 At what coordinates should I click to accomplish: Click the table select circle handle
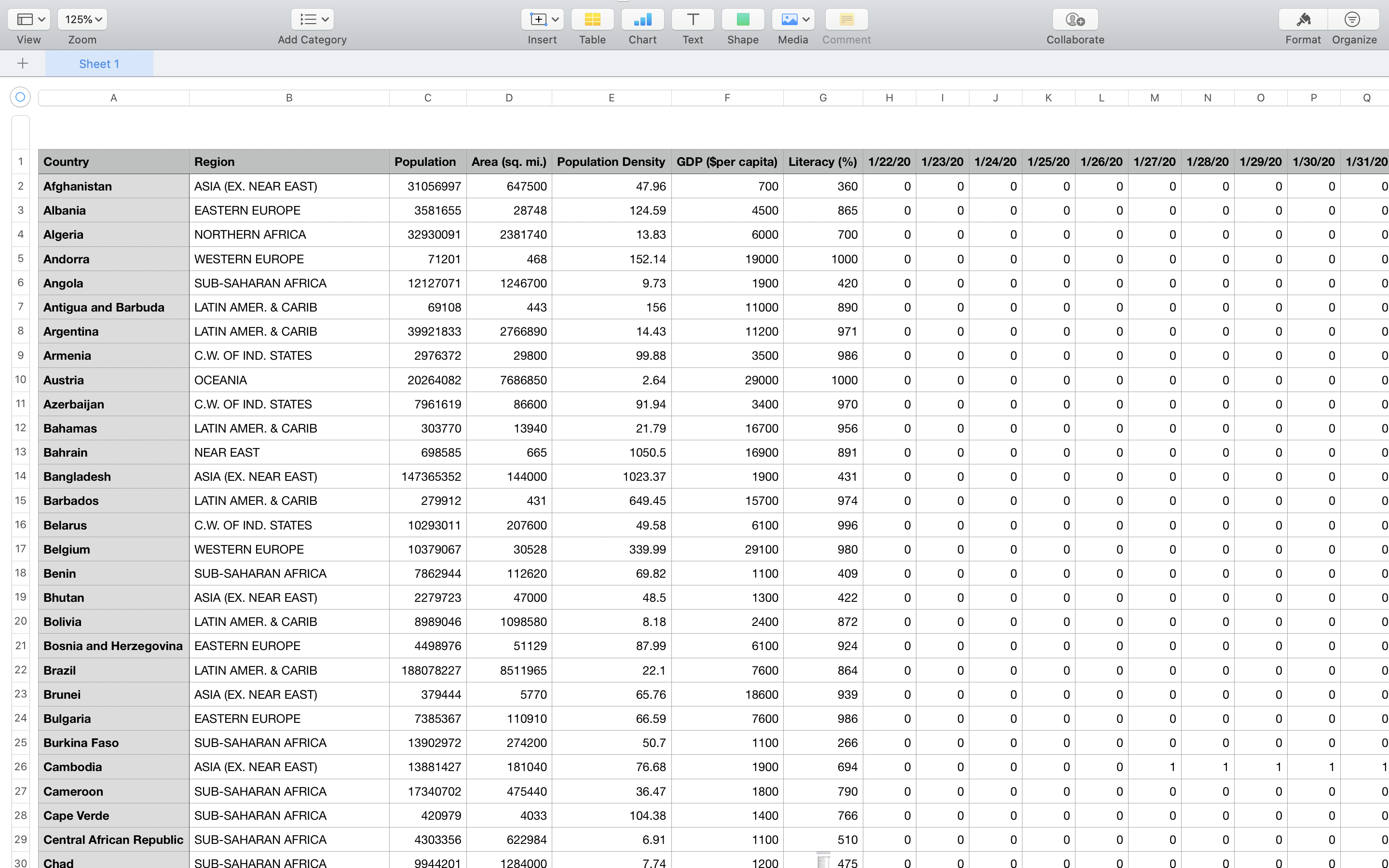(x=20, y=97)
